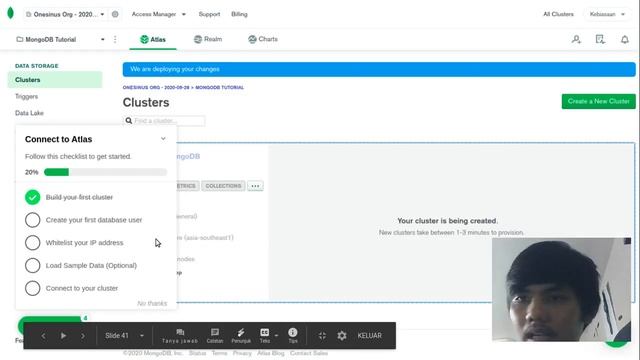Go to previous slide arrow
Screen dimensions: 640x360
point(43,336)
